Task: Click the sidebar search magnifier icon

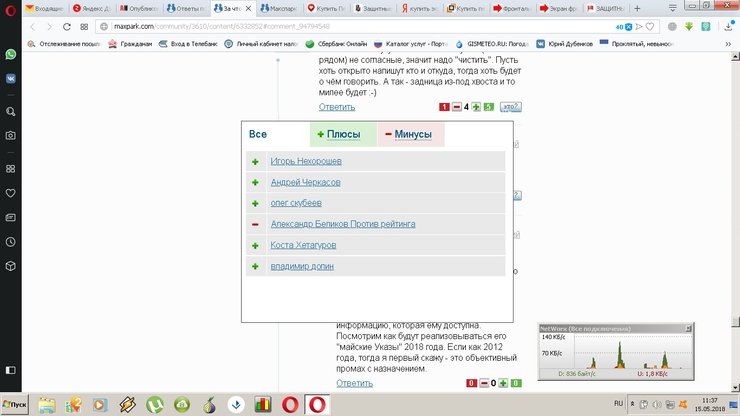Action: pos(10,111)
